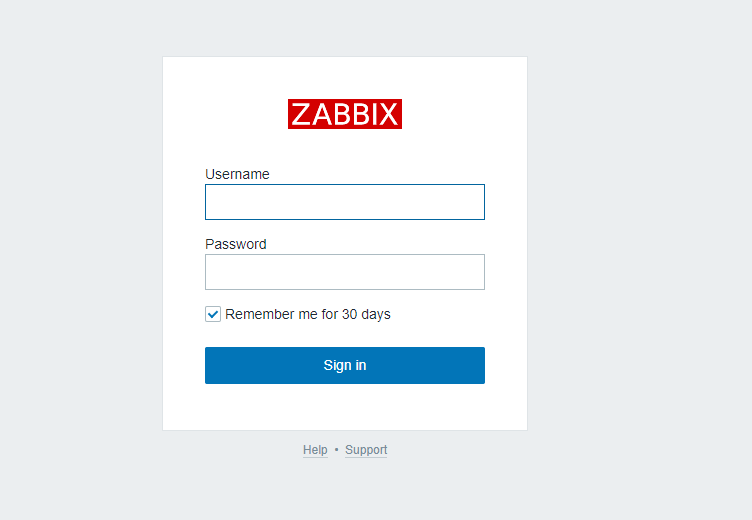
Task: Submit the login form with Sign in
Action: (x=345, y=366)
